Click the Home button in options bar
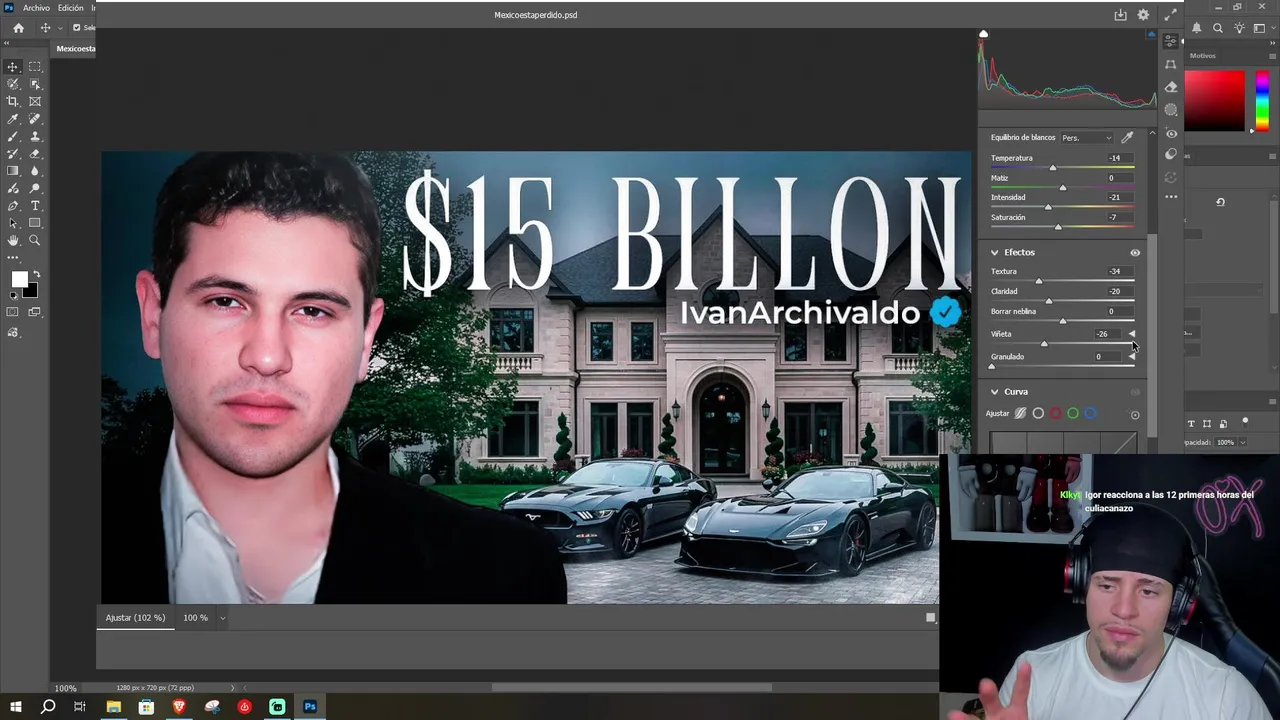The width and height of the screenshot is (1280, 720). coord(18,28)
